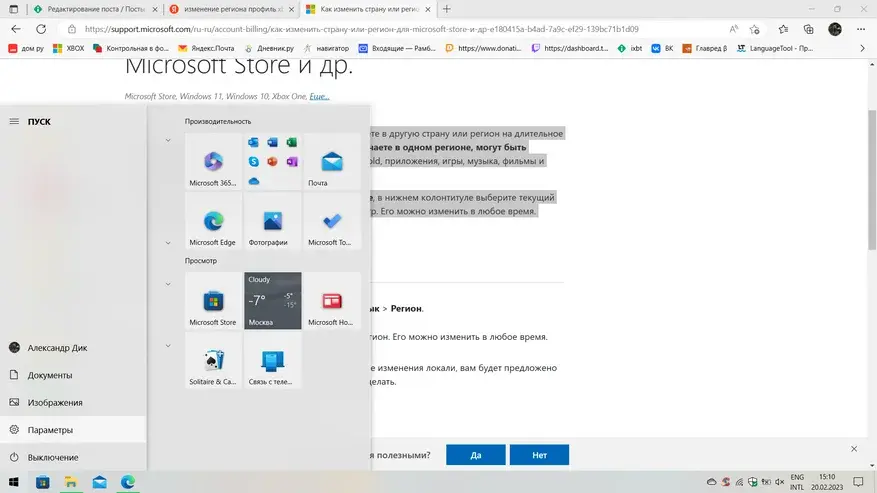Open Microsoft Store from the taskbar
The image size is (877, 493).
tap(43, 482)
